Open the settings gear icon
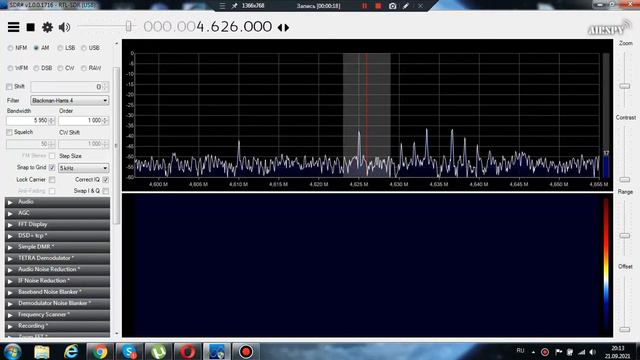Screen dimensions: 640x360 [47, 27]
